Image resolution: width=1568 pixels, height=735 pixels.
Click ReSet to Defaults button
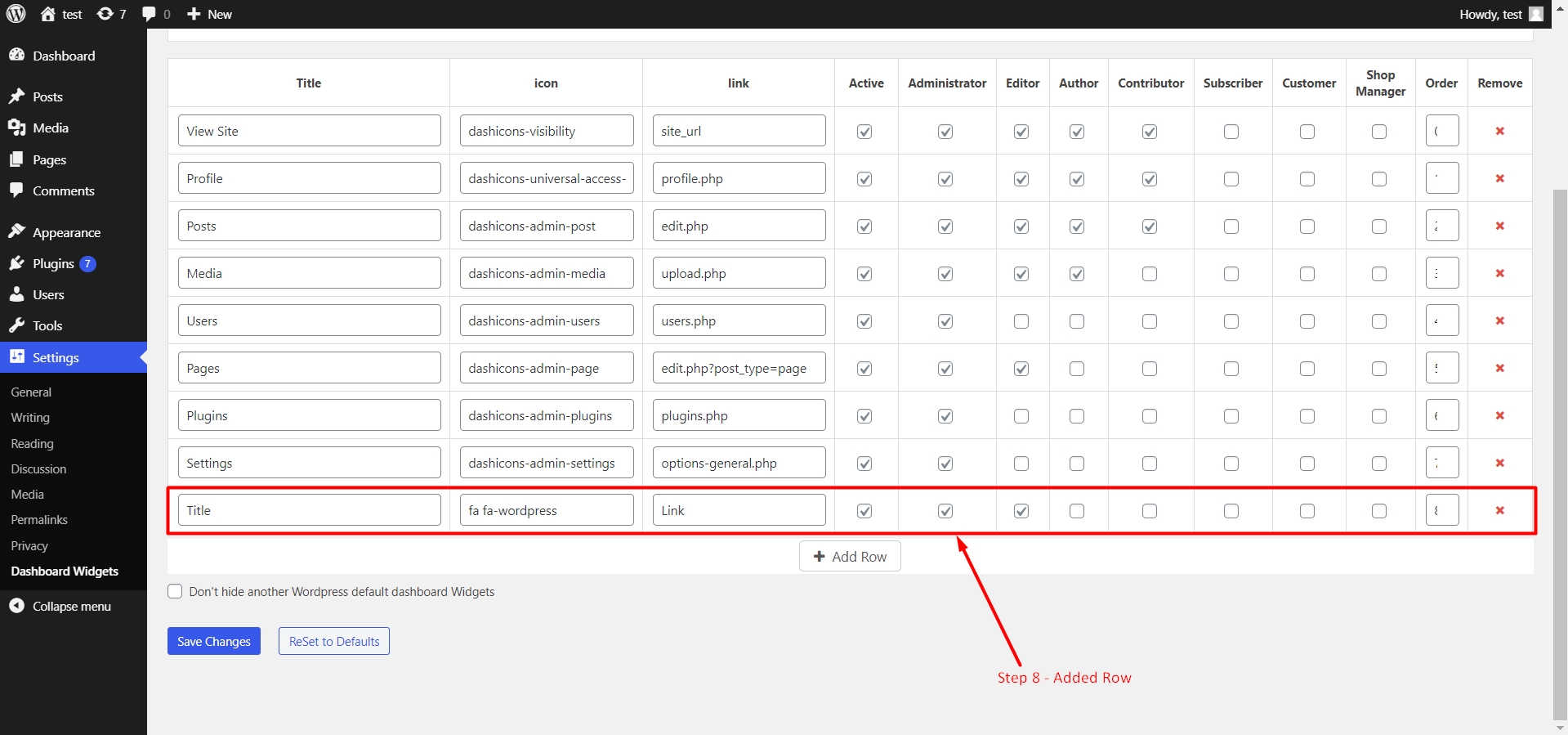[334, 641]
